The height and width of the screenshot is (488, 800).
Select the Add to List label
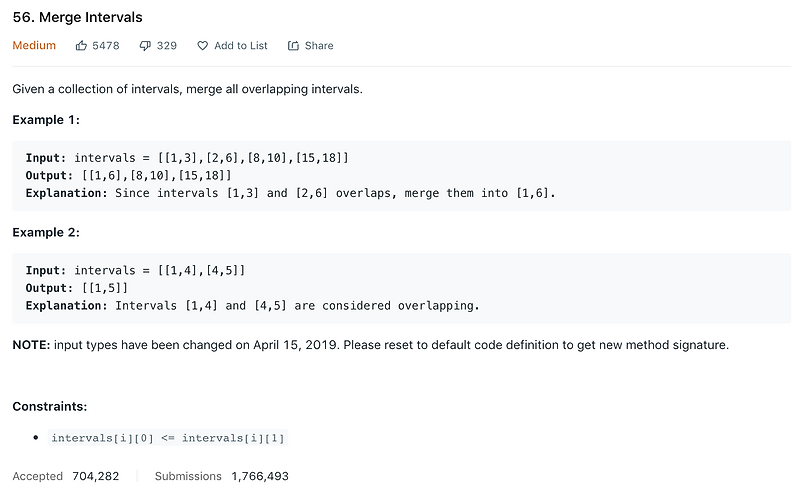coord(240,46)
